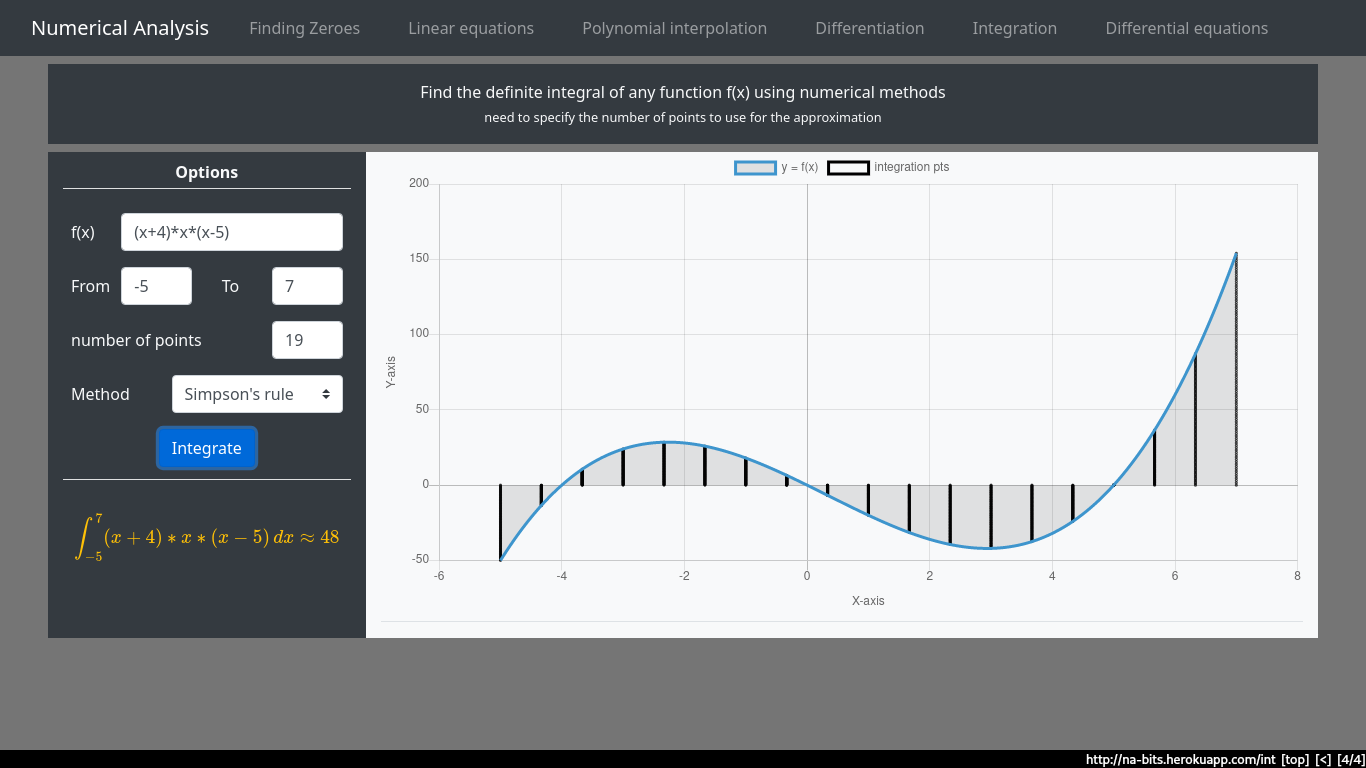Click the y = f(x) legend label
The height and width of the screenshot is (768, 1366).
tap(799, 168)
